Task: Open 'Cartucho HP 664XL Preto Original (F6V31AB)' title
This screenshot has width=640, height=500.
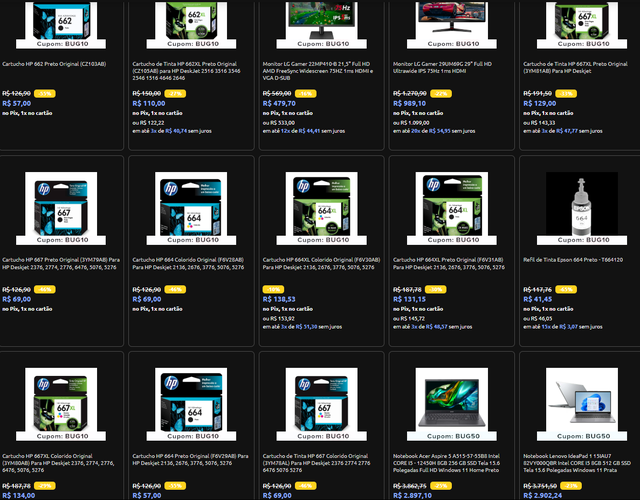Action: coord(449,263)
